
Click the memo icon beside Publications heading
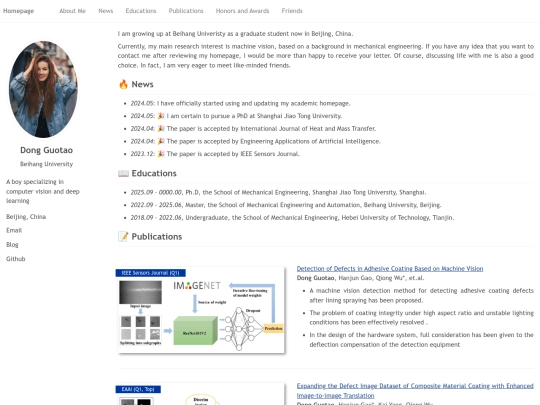pos(123,237)
